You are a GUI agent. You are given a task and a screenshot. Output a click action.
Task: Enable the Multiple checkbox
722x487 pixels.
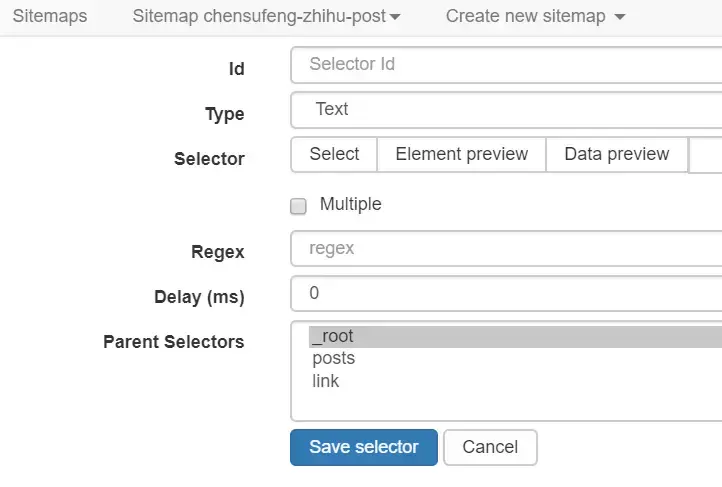[x=298, y=206]
